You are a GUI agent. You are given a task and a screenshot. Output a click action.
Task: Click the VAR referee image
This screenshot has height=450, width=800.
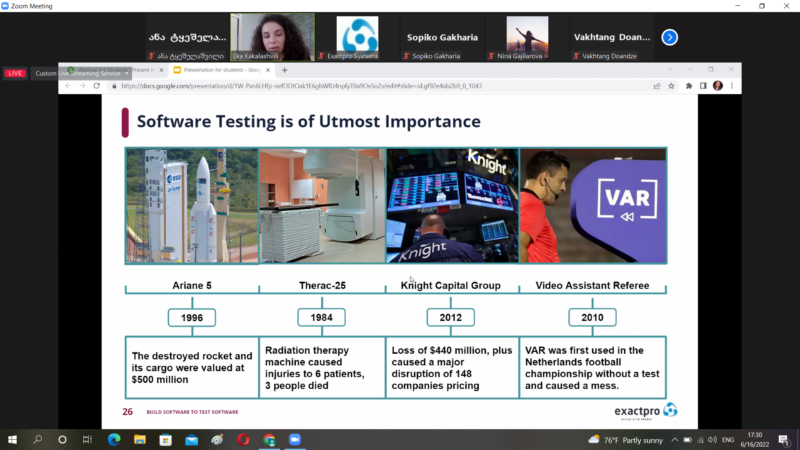pos(593,206)
